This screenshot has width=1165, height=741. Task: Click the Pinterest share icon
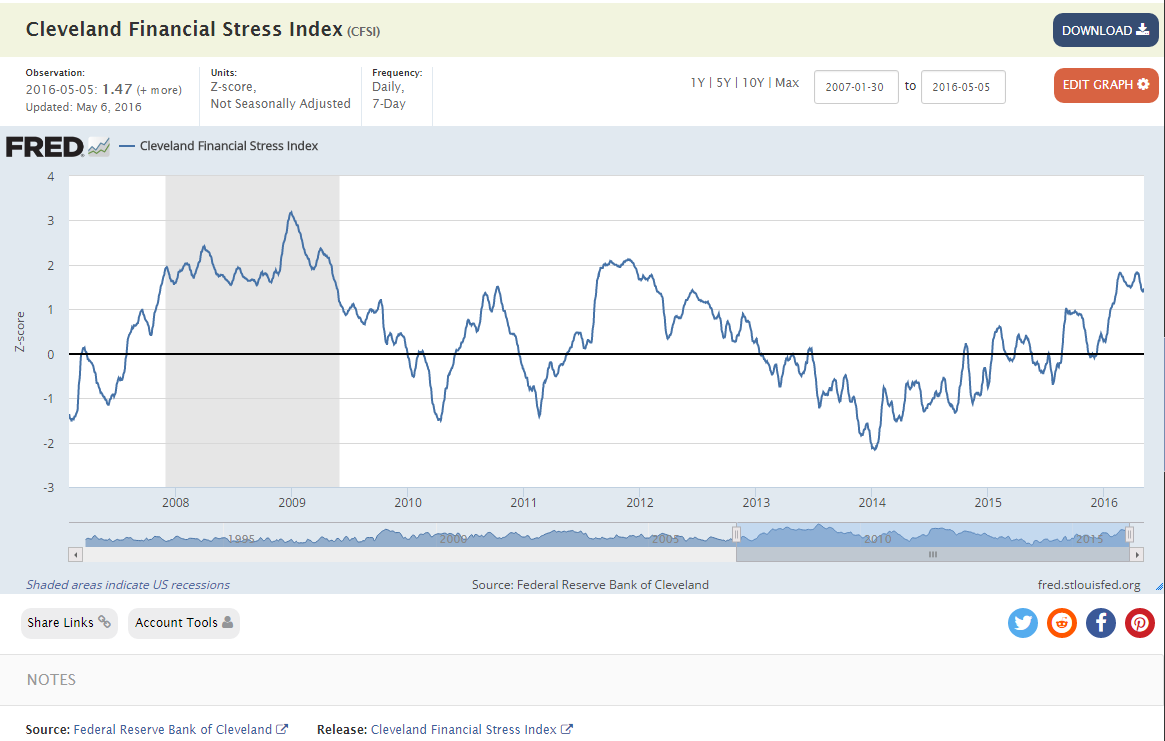click(1140, 623)
